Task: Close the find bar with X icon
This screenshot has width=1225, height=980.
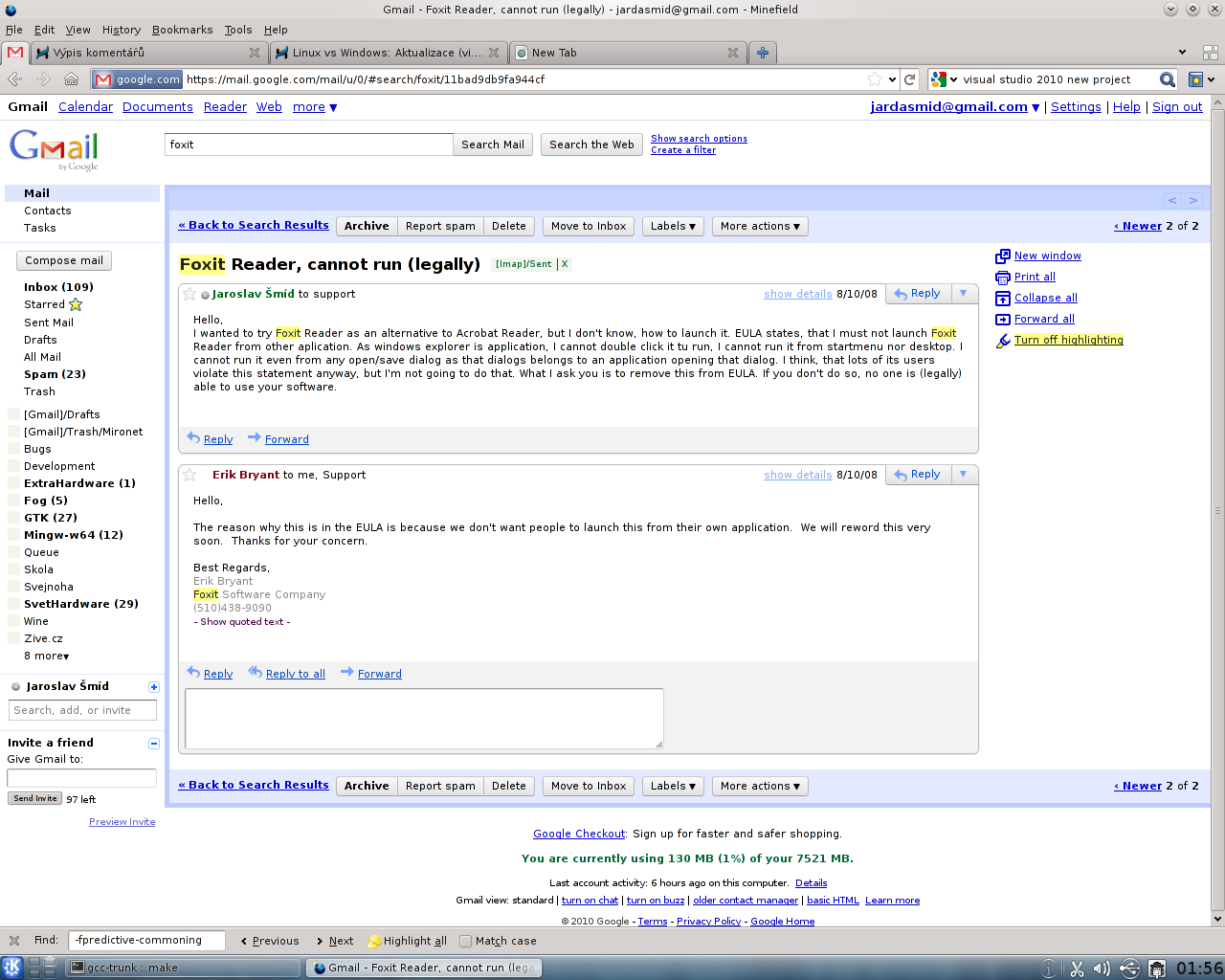Action: [14, 941]
